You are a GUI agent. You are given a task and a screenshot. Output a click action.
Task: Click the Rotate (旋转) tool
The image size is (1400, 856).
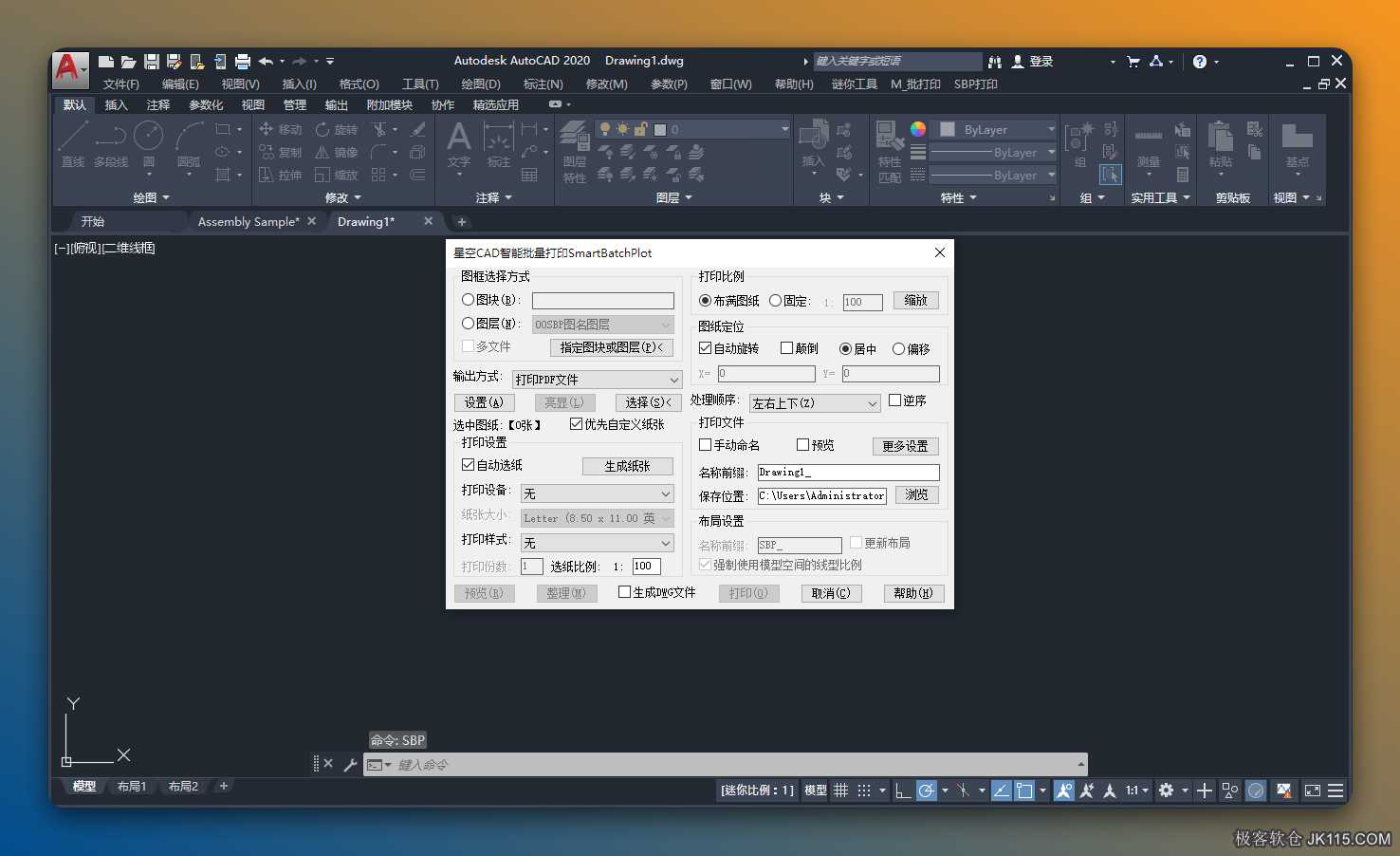click(337, 129)
